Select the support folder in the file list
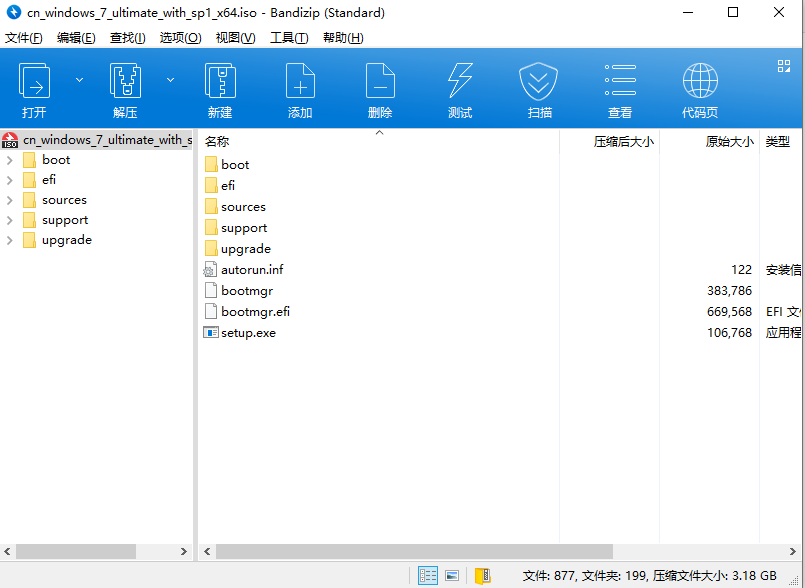The image size is (805, 588). (244, 228)
